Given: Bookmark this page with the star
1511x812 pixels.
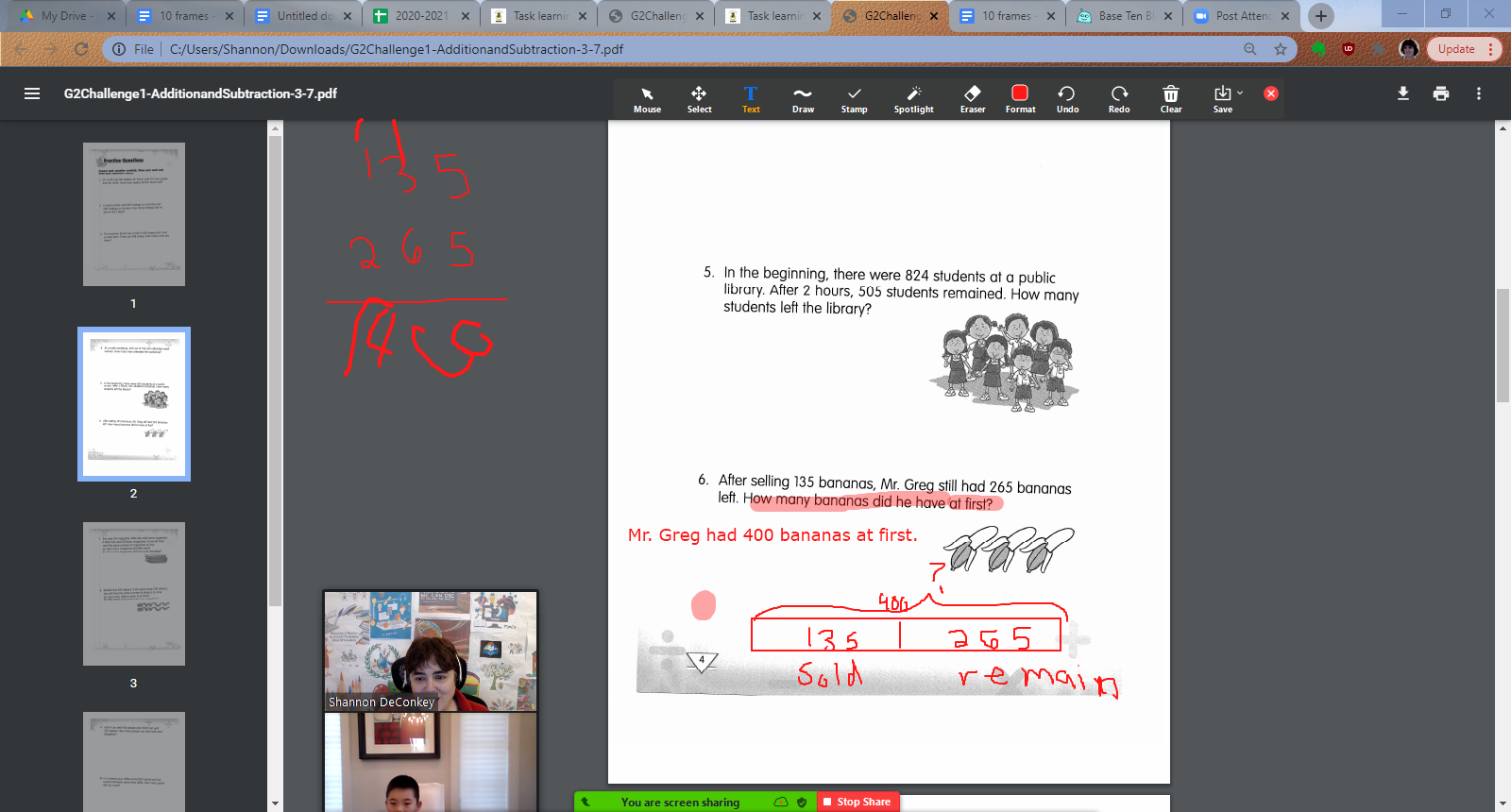Looking at the screenshot, I should (1281, 49).
